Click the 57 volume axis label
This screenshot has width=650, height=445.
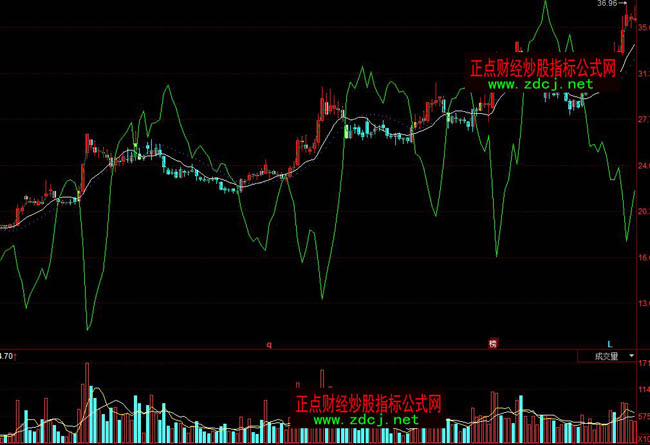tap(642, 418)
